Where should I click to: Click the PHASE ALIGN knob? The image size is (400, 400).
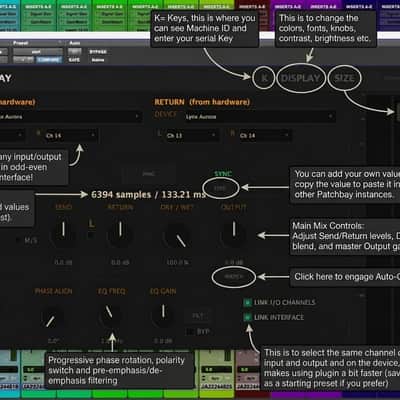pos(52,318)
